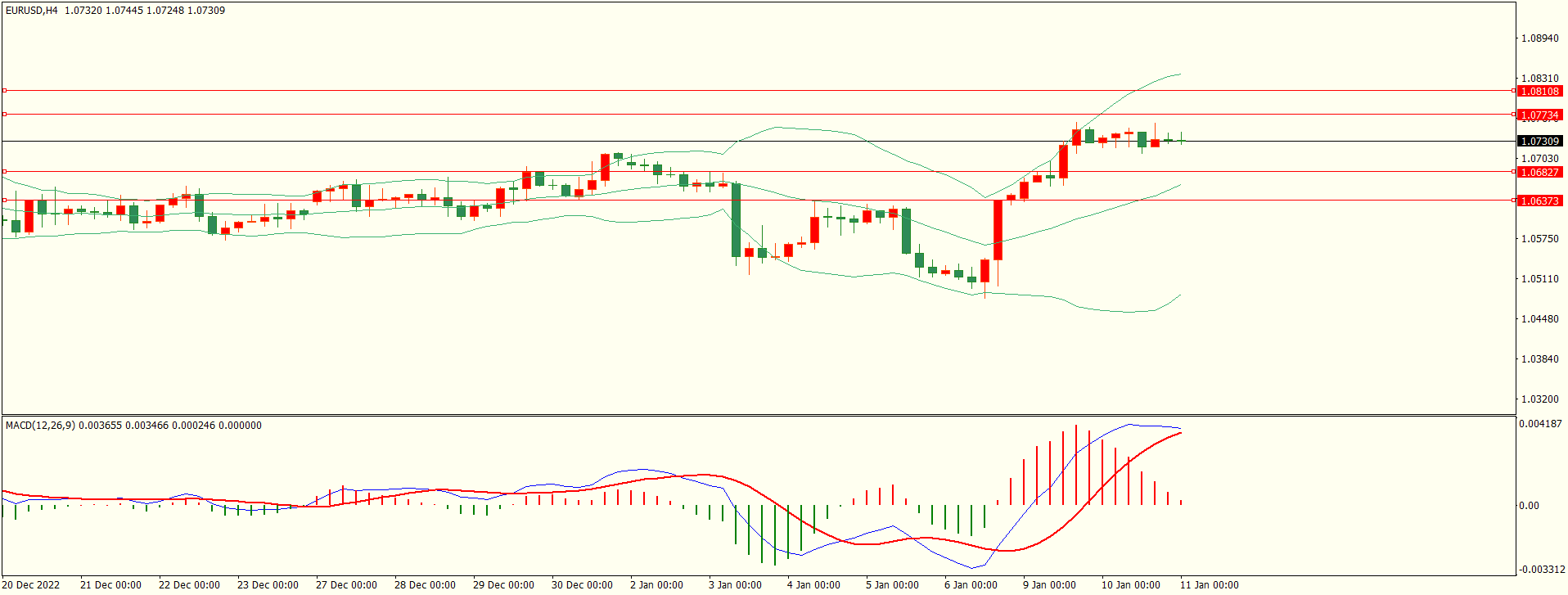Click the black current price label 1.07309
The image size is (1568, 595).
[x=1539, y=142]
